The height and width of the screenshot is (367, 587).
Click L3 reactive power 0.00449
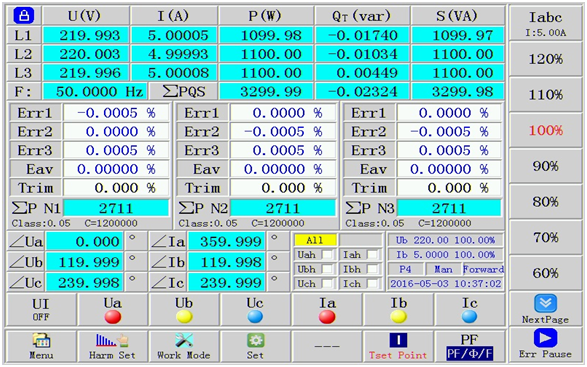[363, 73]
